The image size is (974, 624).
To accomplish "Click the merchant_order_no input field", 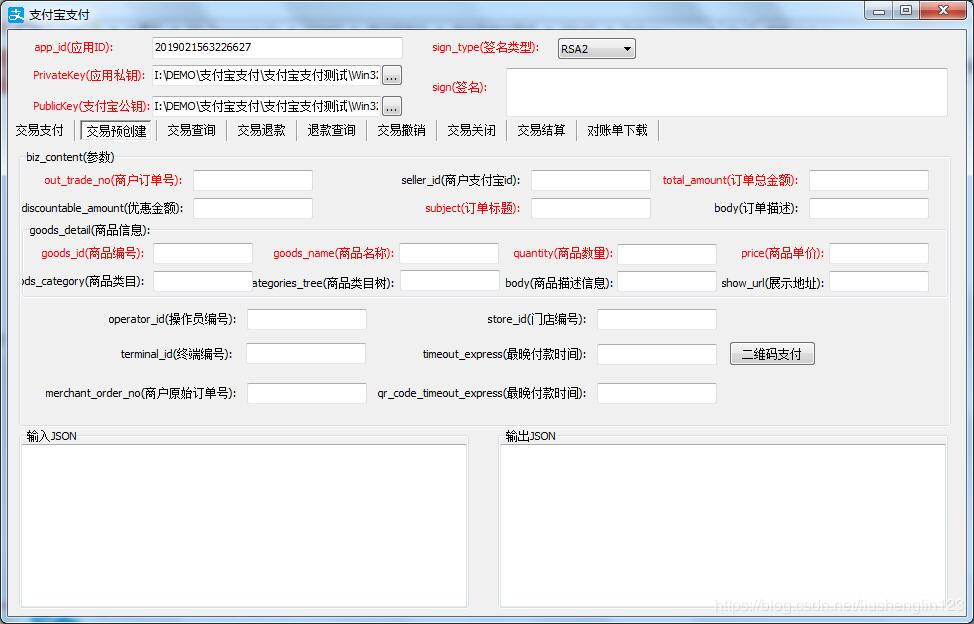I will tap(307, 393).
